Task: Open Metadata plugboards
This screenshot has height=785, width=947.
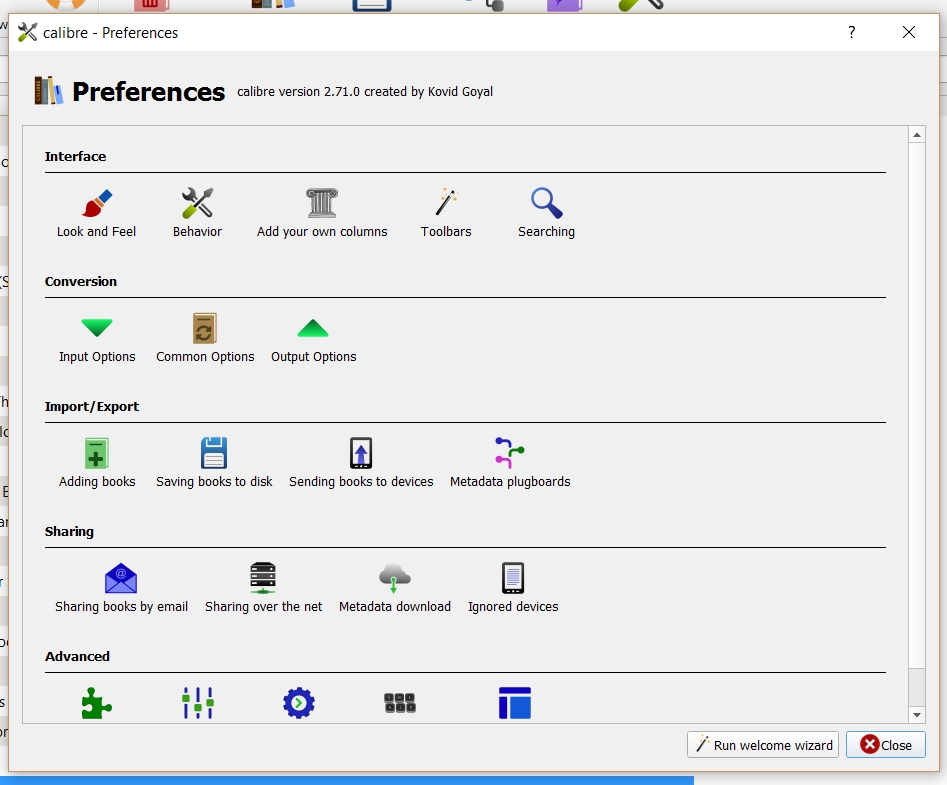Action: click(510, 463)
